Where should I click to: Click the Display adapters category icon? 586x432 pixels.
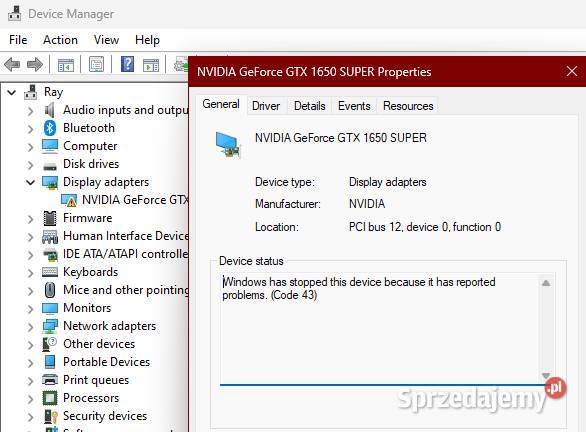coord(50,182)
